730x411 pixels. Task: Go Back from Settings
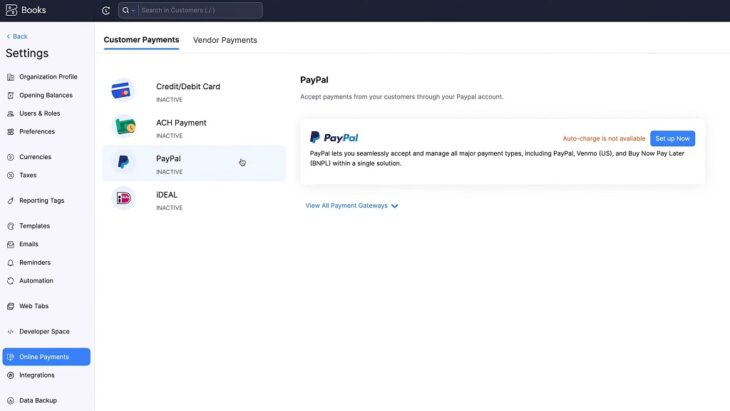pyautogui.click(x=17, y=36)
